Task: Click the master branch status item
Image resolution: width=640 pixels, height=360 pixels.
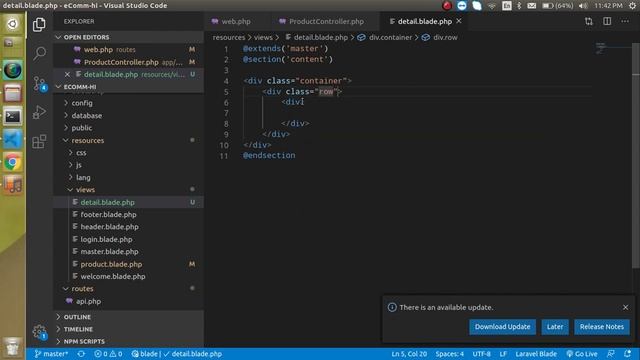Action: coord(51,354)
